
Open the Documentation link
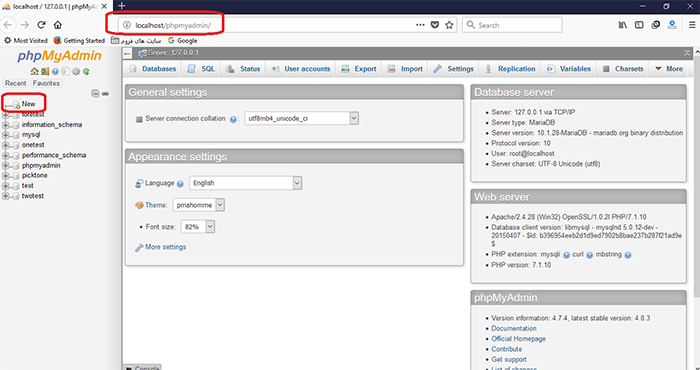pos(514,328)
